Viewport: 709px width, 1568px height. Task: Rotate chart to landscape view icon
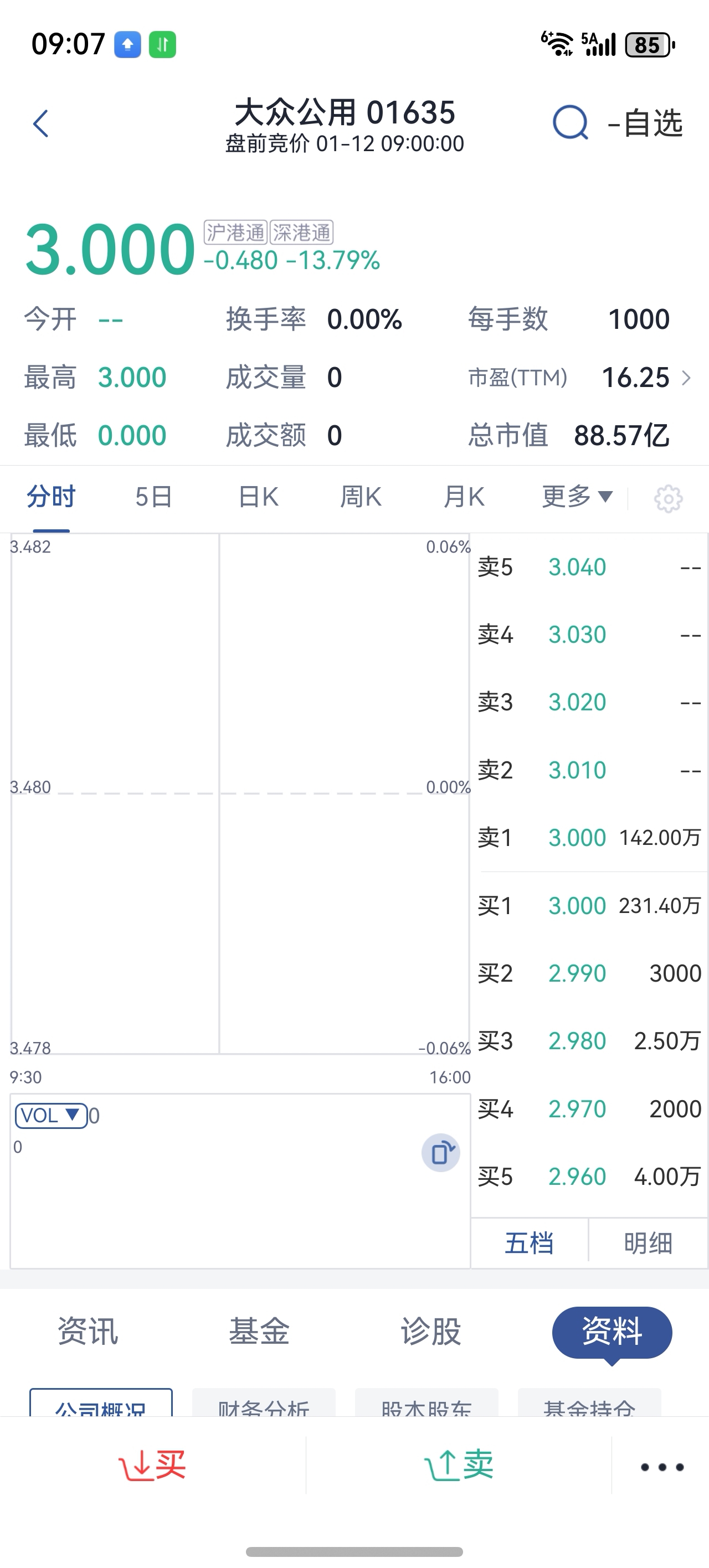coord(440,1152)
